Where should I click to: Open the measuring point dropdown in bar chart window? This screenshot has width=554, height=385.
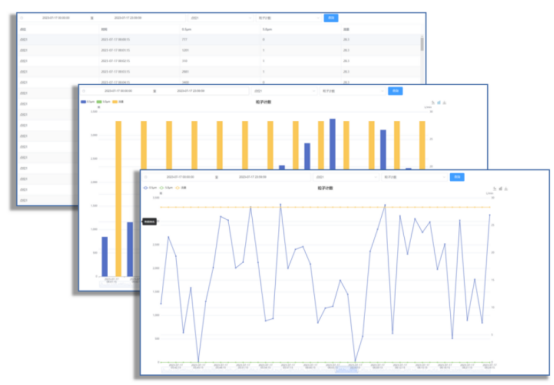284,91
